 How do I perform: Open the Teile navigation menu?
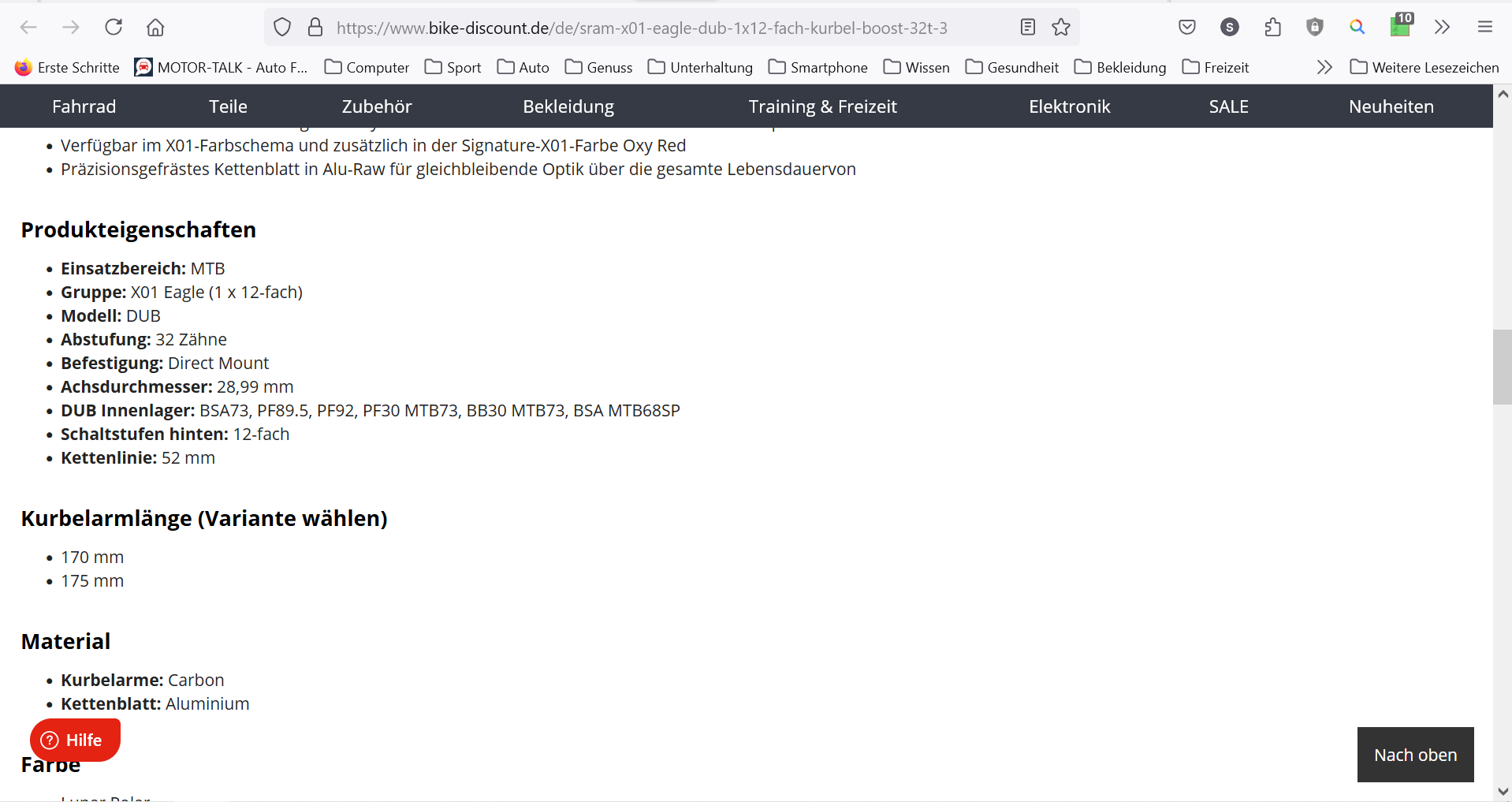click(x=228, y=106)
